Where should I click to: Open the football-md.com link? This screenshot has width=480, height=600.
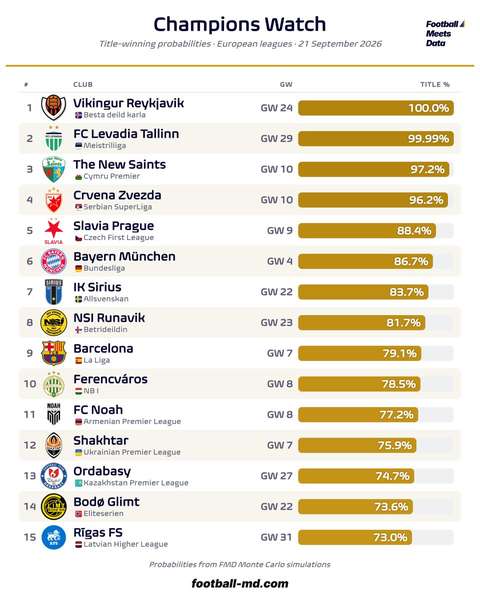coord(240,584)
